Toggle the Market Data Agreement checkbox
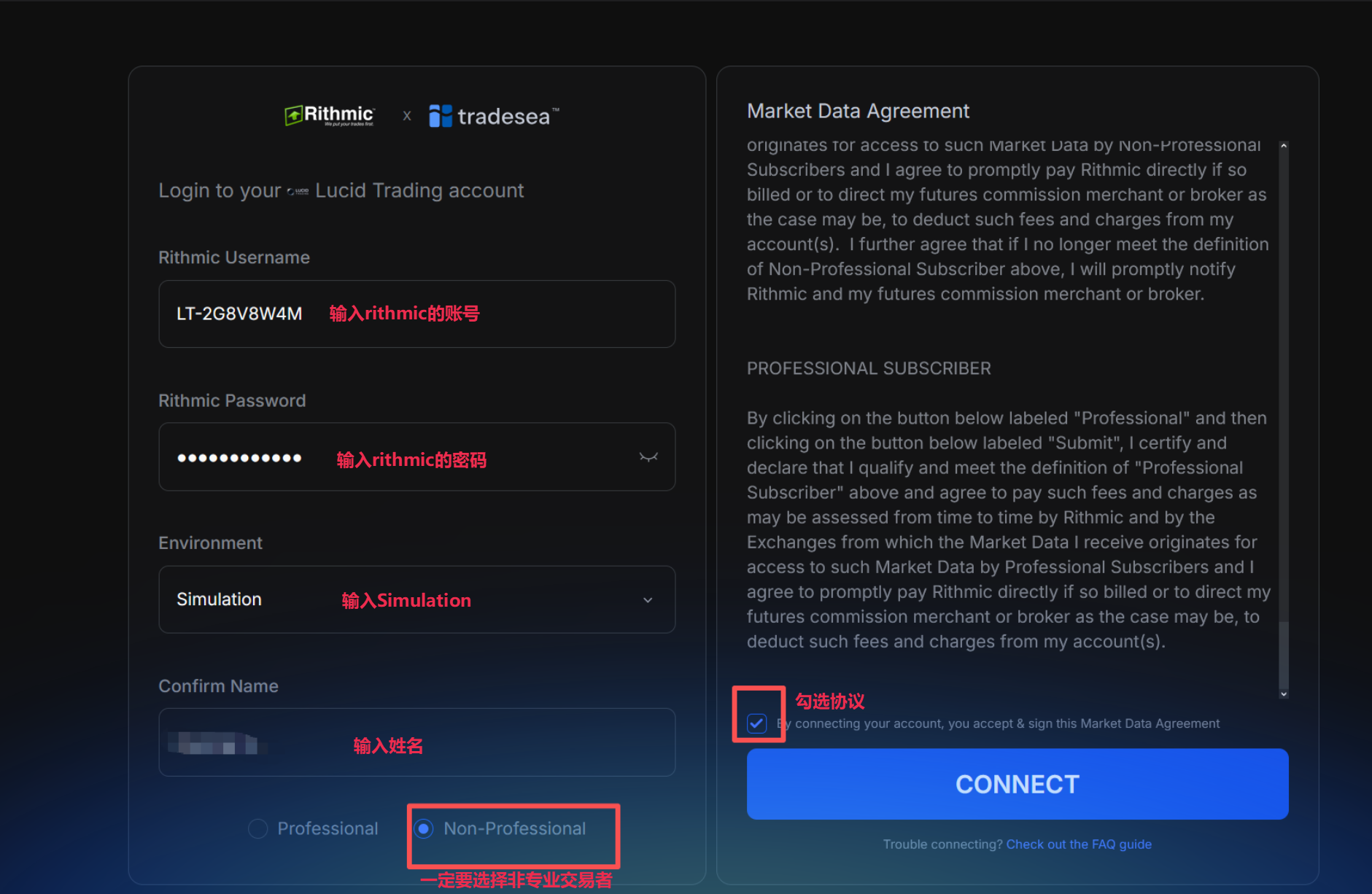The width and height of the screenshot is (1372, 894). pyautogui.click(x=756, y=723)
